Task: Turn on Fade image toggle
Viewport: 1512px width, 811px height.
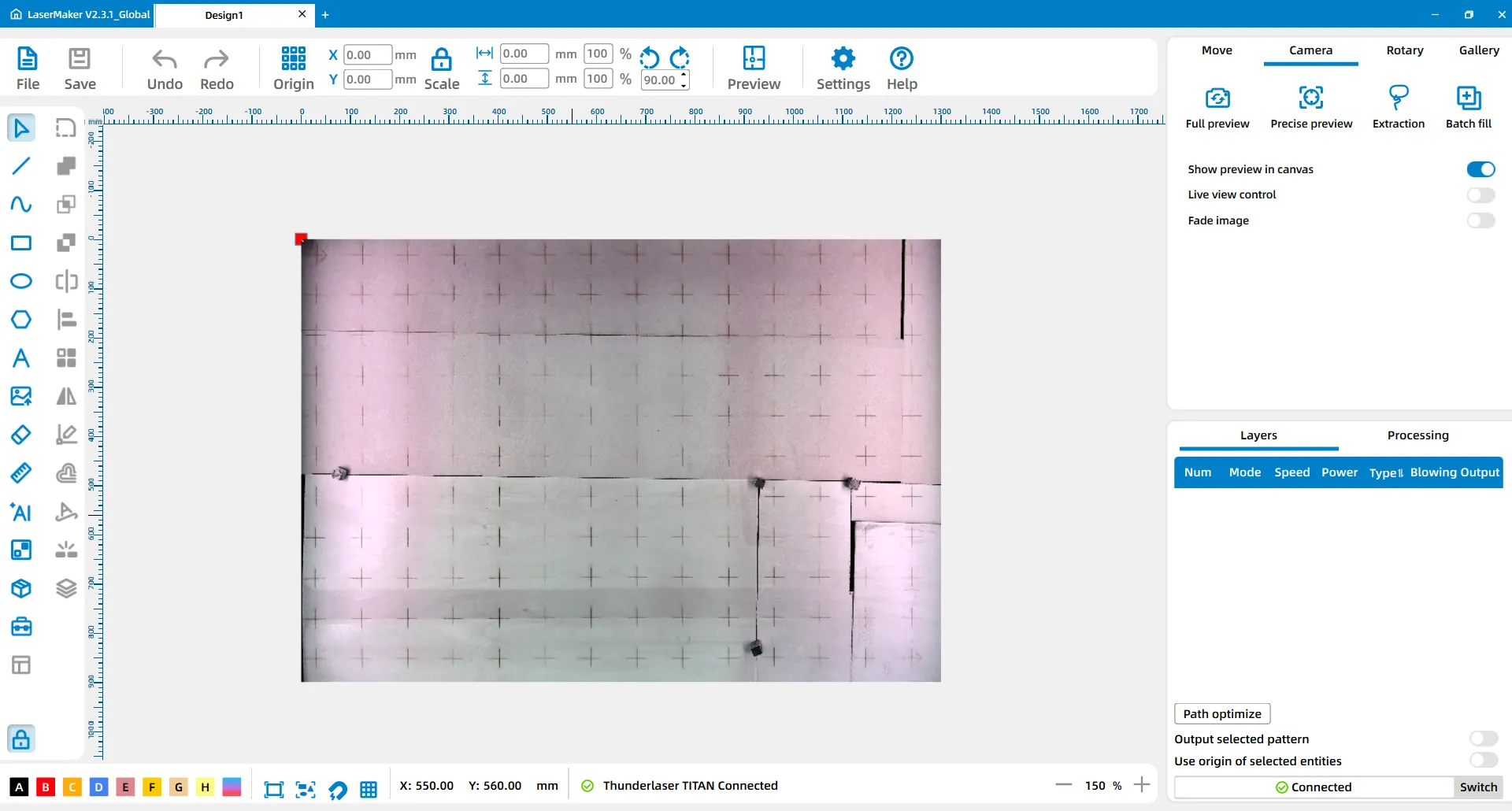Action: pos(1480,220)
